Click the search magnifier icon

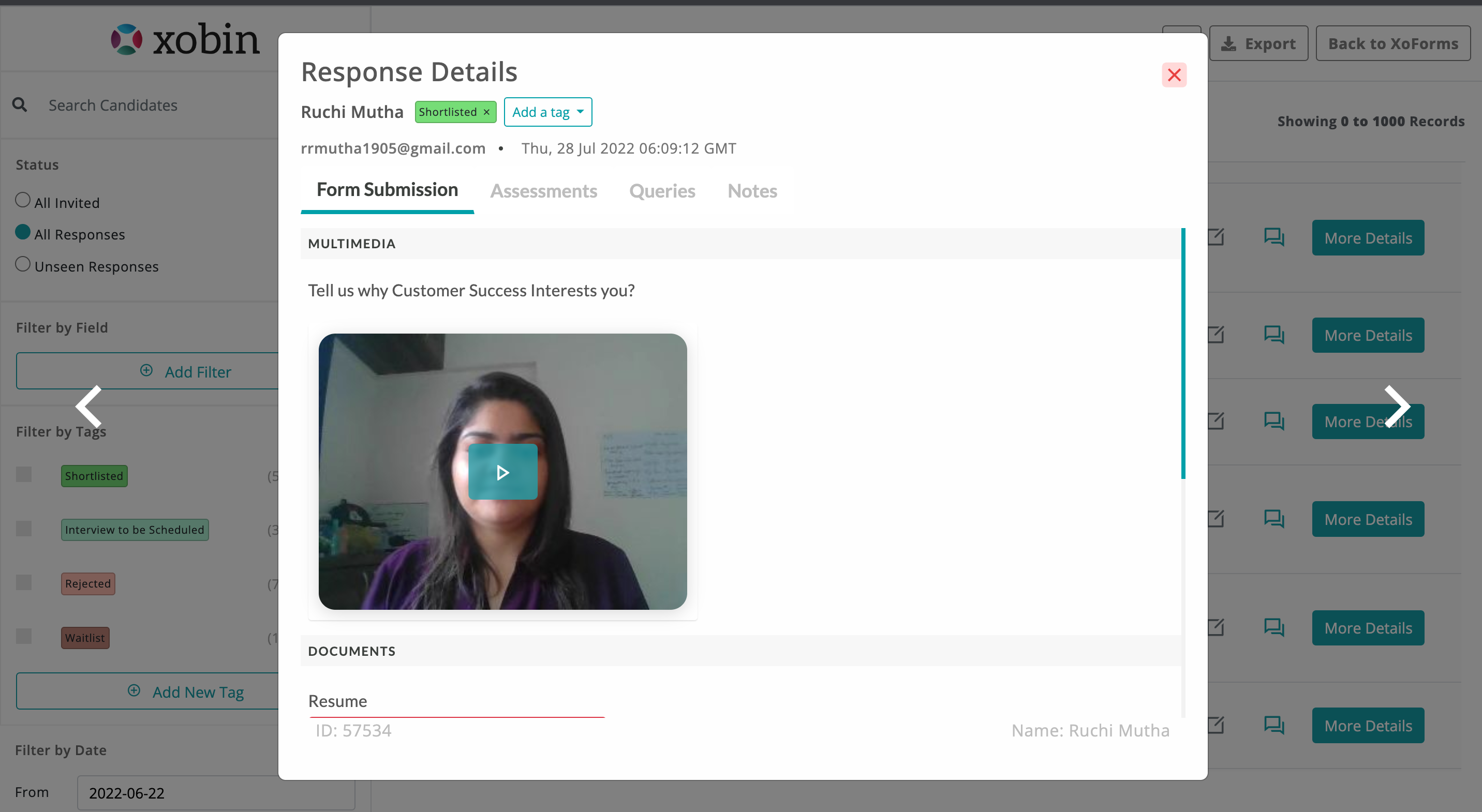pyautogui.click(x=20, y=104)
